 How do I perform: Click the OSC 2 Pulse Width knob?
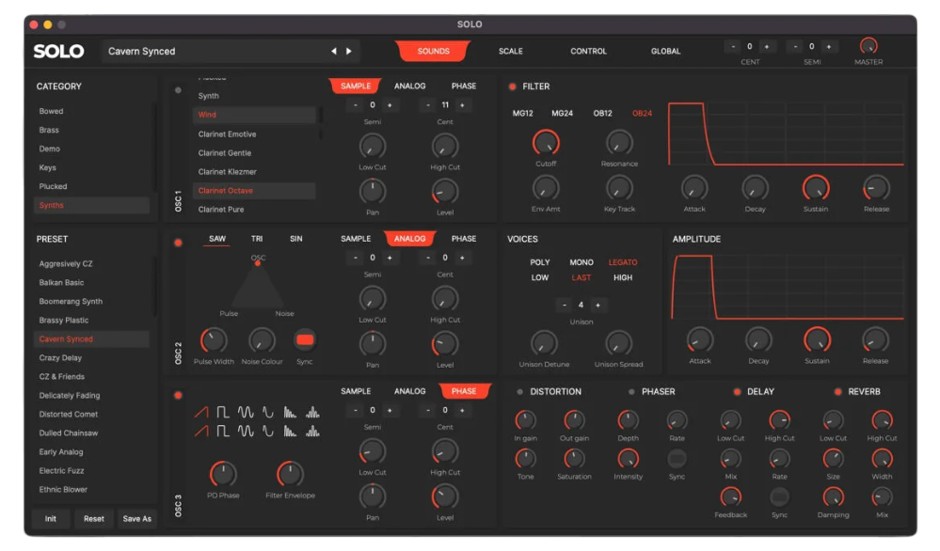[x=213, y=341]
